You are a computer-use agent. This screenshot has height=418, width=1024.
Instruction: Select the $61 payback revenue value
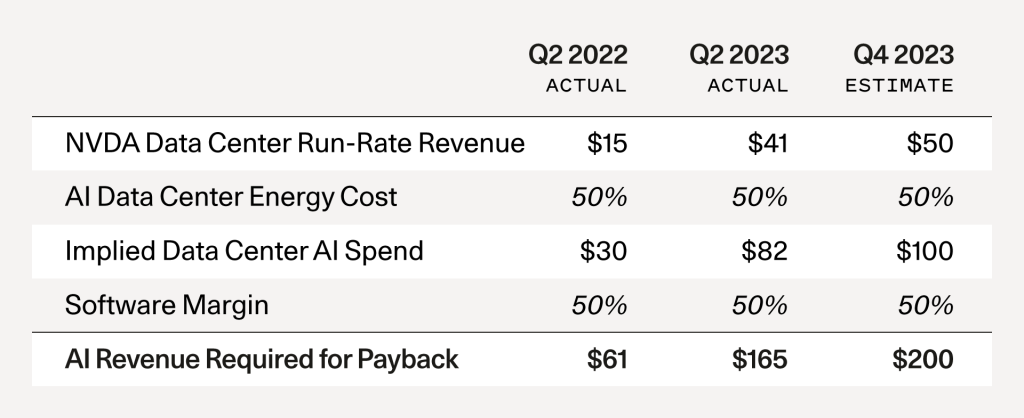coord(607,360)
